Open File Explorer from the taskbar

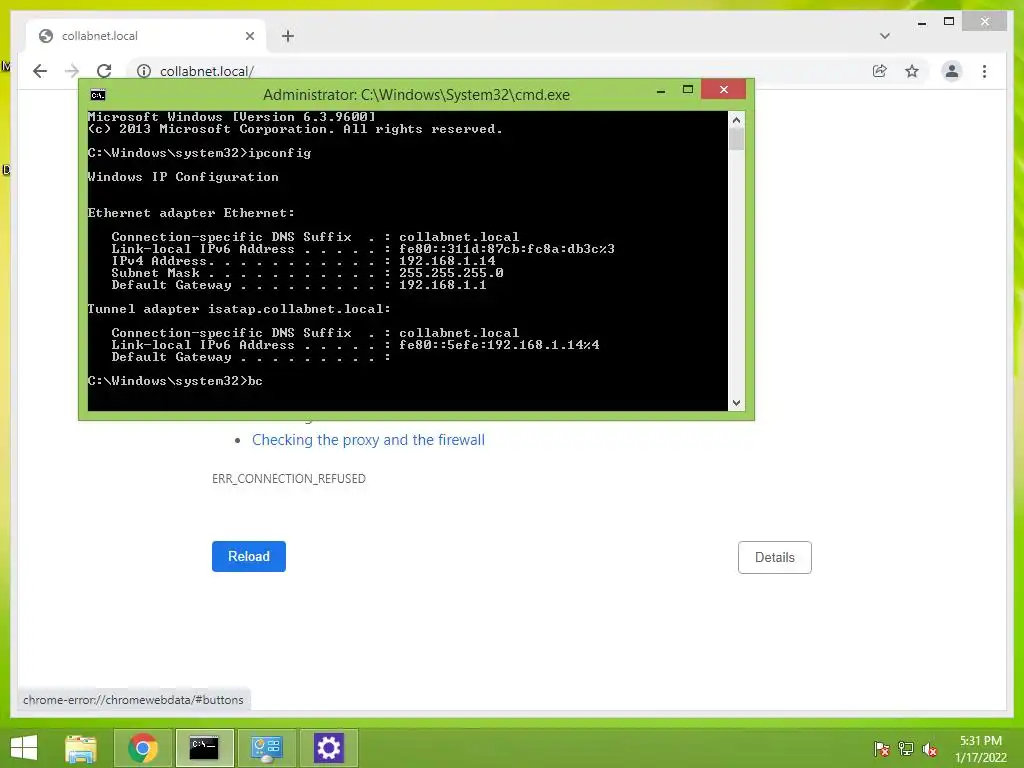(81, 748)
